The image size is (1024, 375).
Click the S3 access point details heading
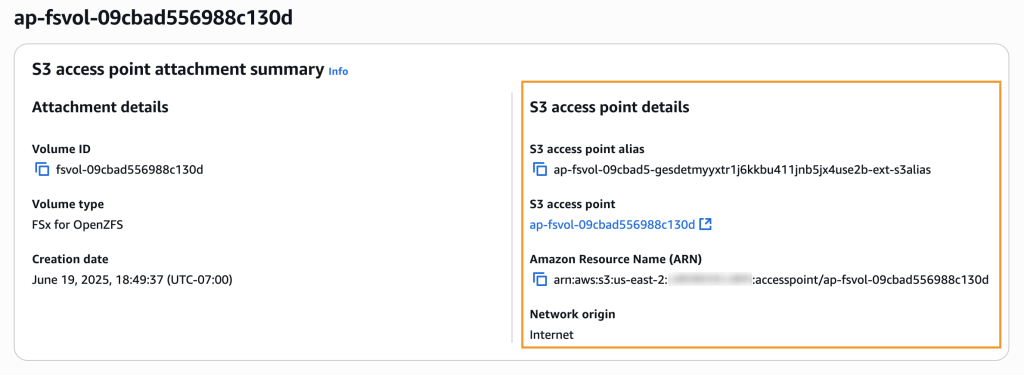click(609, 107)
